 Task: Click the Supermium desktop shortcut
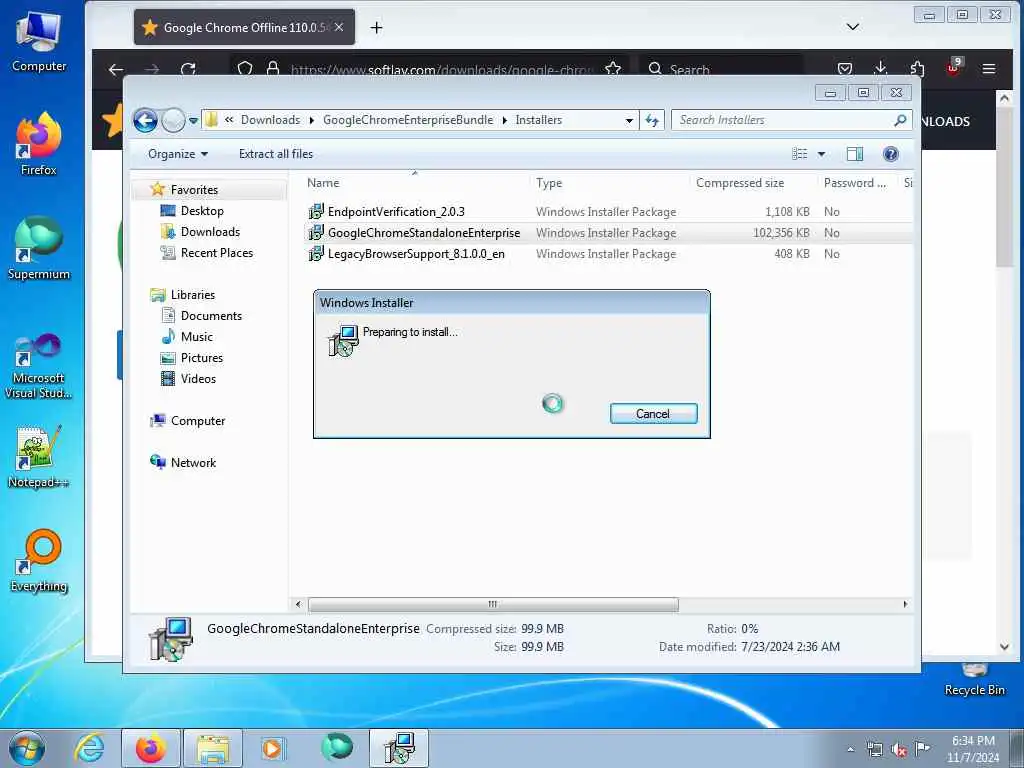(39, 249)
